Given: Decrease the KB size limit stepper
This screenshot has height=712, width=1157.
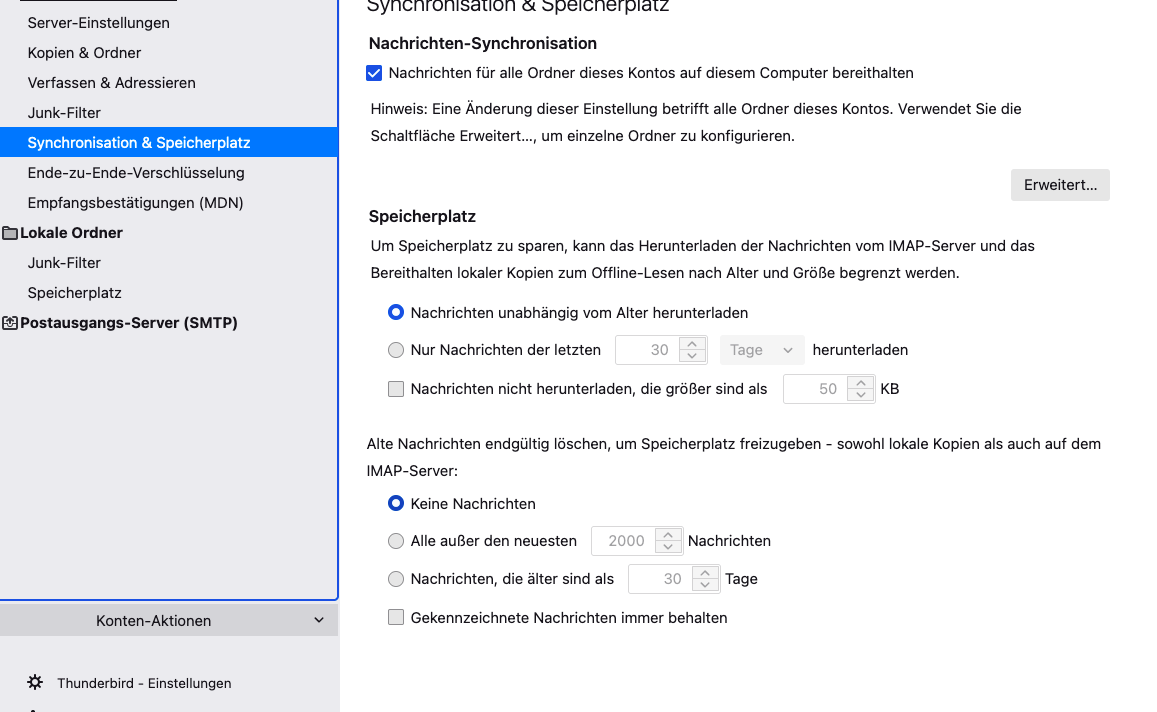Looking at the screenshot, I should 860,396.
